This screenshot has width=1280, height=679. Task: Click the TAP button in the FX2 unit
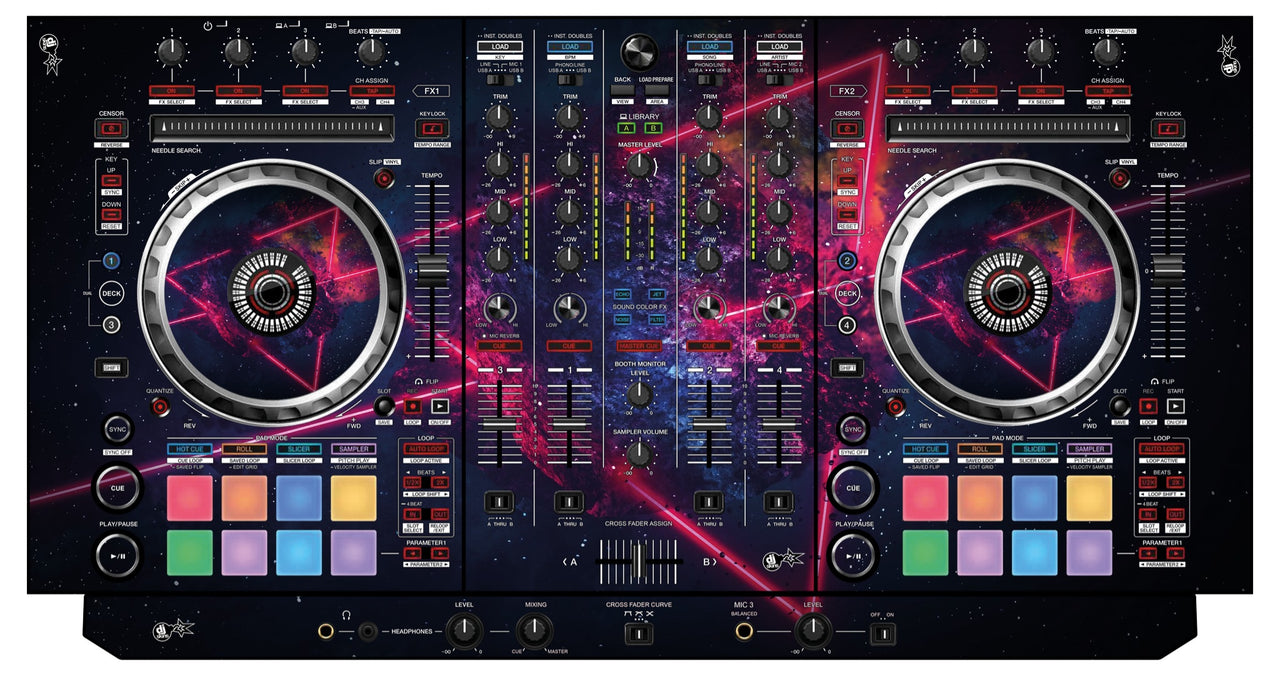tap(1108, 91)
